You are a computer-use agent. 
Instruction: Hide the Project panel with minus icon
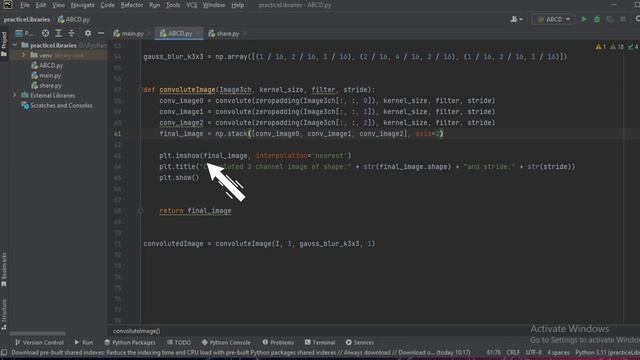[101, 33]
